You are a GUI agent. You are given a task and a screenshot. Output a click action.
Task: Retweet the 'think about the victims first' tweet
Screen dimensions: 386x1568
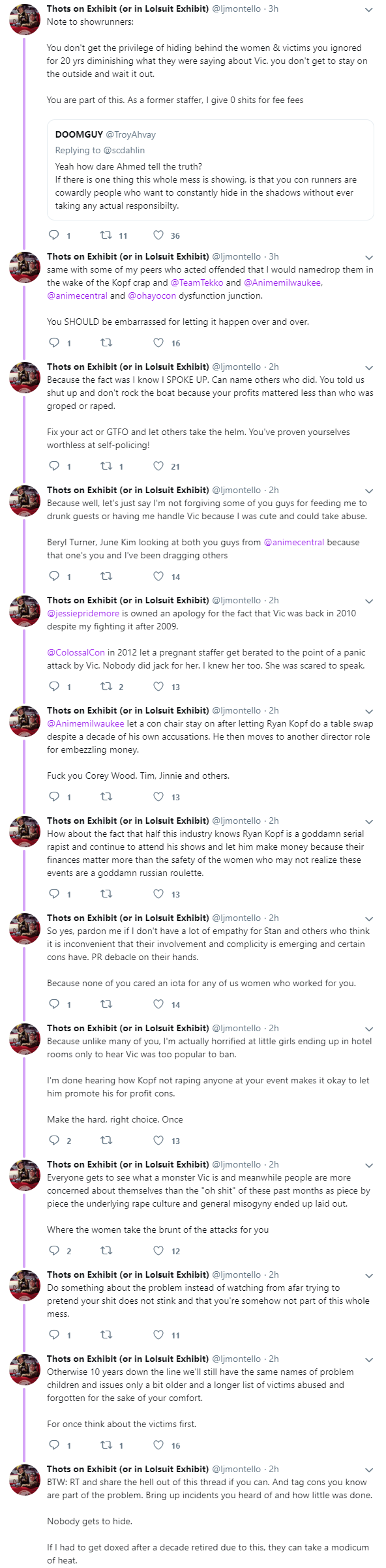click(105, 1445)
